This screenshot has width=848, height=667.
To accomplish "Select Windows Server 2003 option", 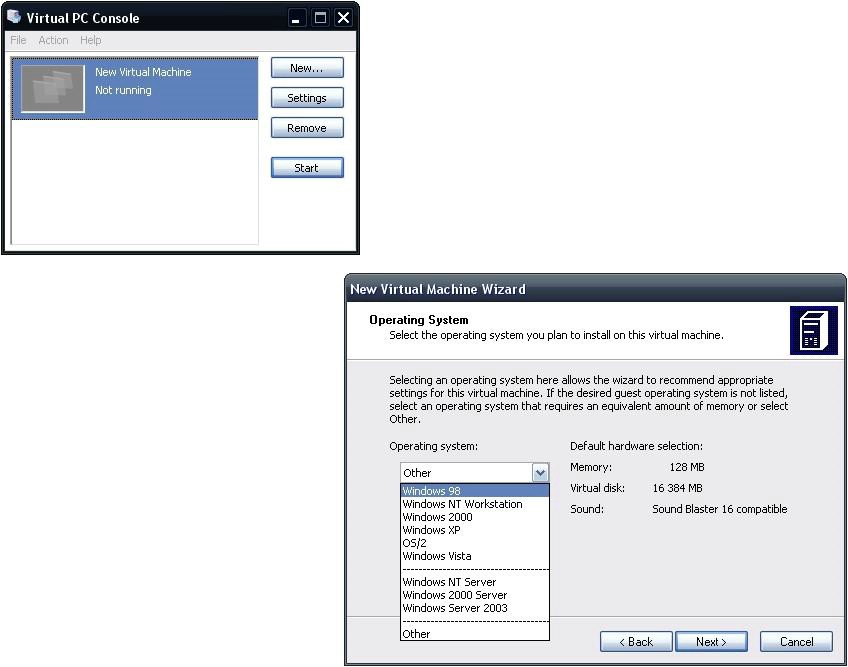I will tap(475, 607).
